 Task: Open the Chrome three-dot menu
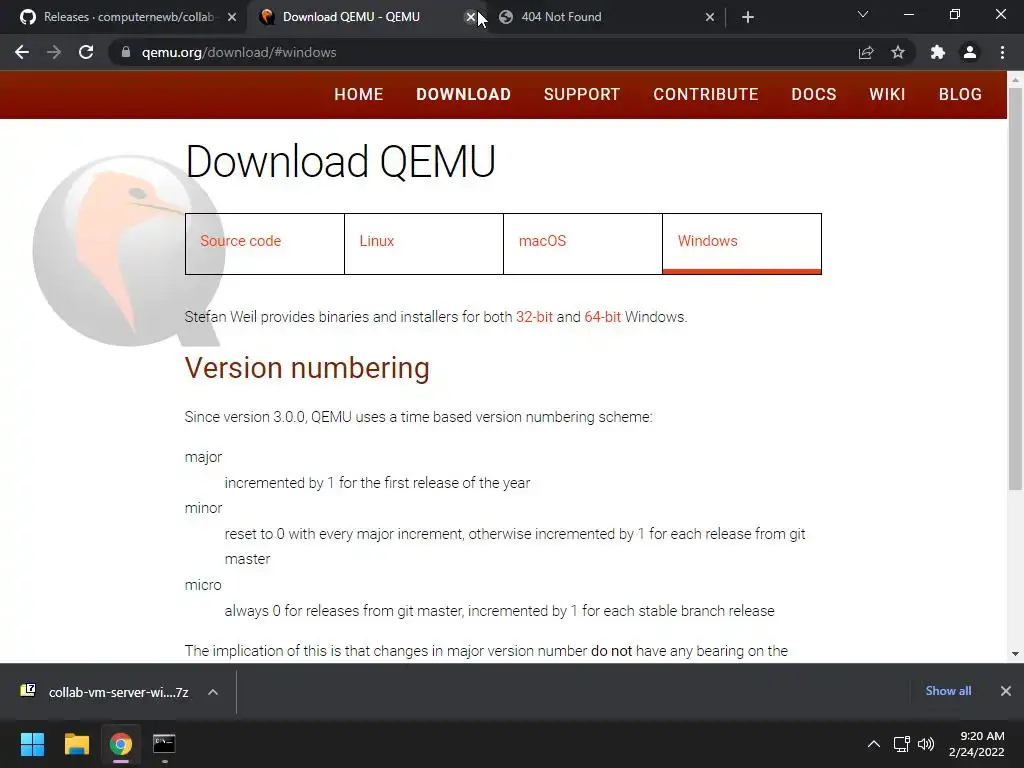tap(1002, 52)
